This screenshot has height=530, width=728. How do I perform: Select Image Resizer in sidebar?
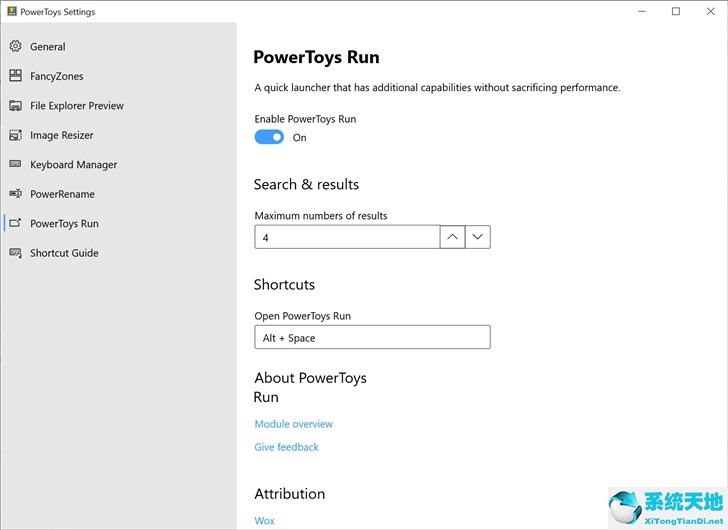62,136
